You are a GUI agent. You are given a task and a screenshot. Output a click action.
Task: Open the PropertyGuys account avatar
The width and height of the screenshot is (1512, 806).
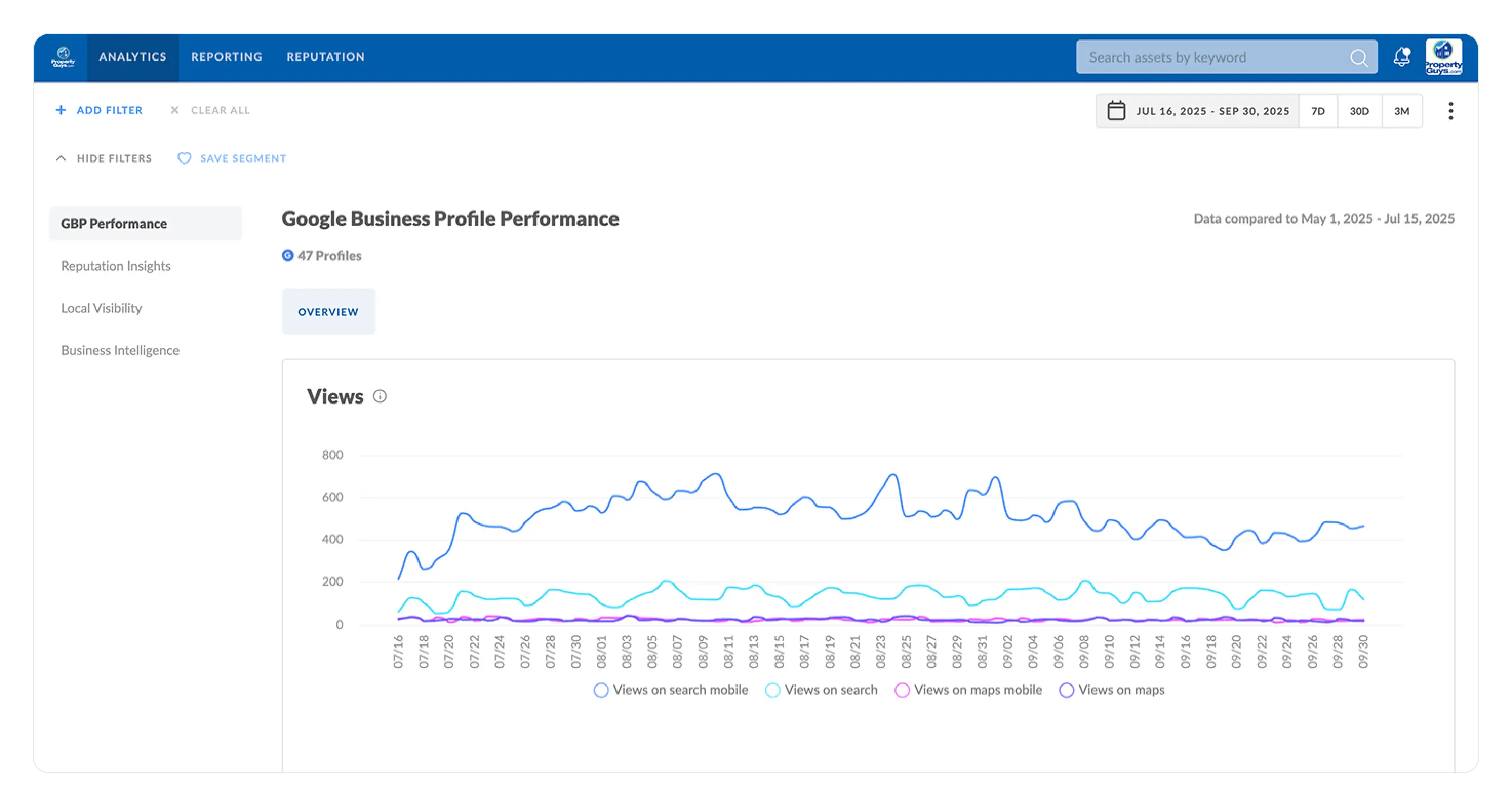coord(1443,57)
